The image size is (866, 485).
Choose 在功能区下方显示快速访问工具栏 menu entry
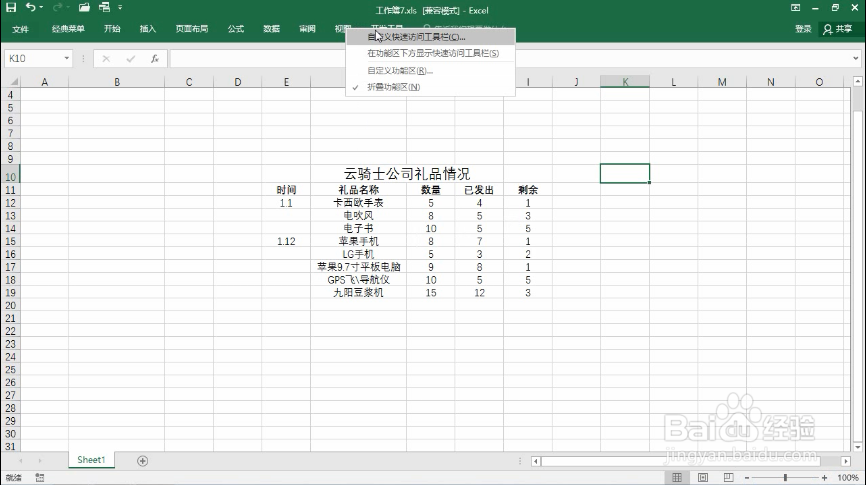click(x=430, y=53)
